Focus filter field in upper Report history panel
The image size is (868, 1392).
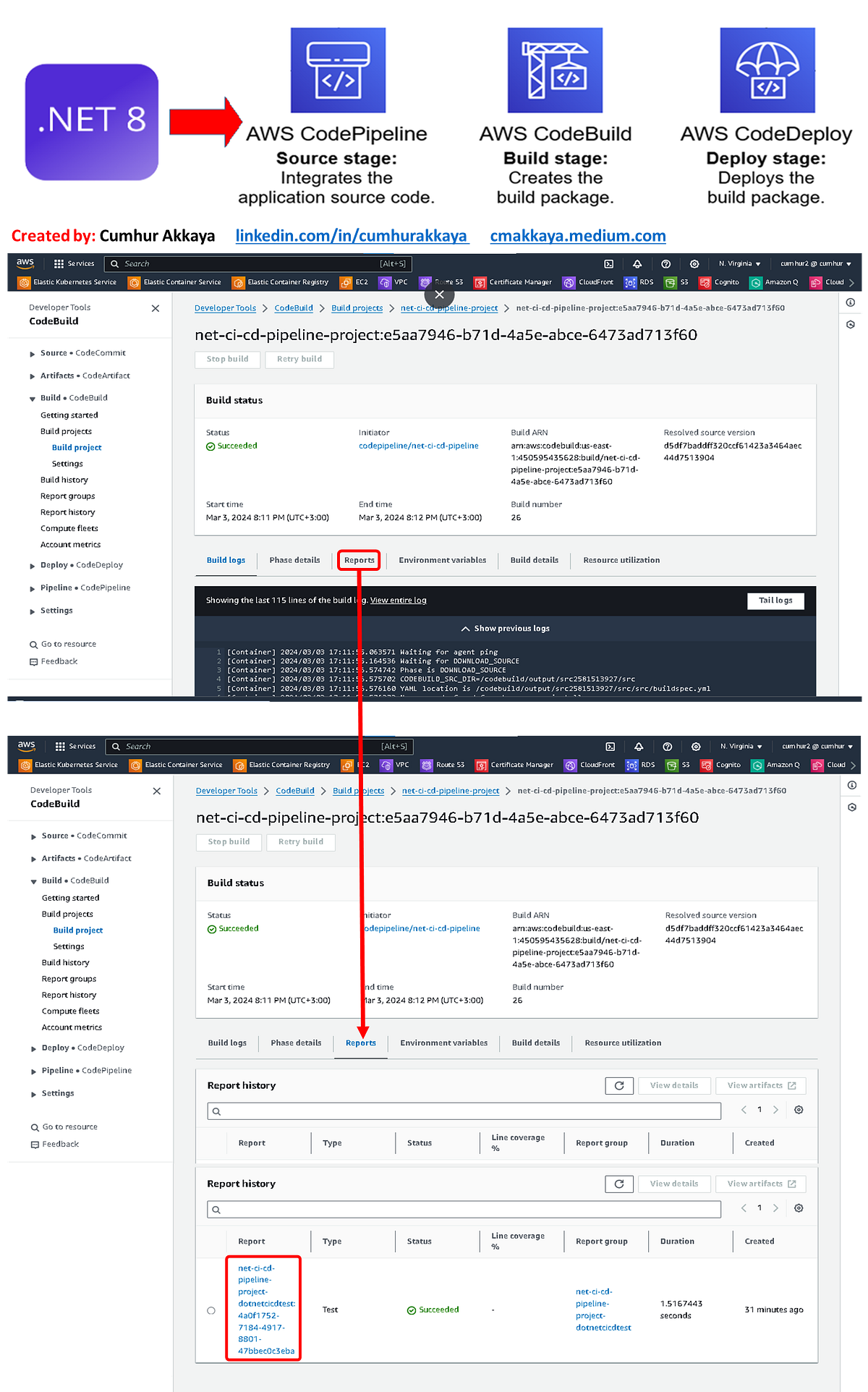pos(464,1111)
